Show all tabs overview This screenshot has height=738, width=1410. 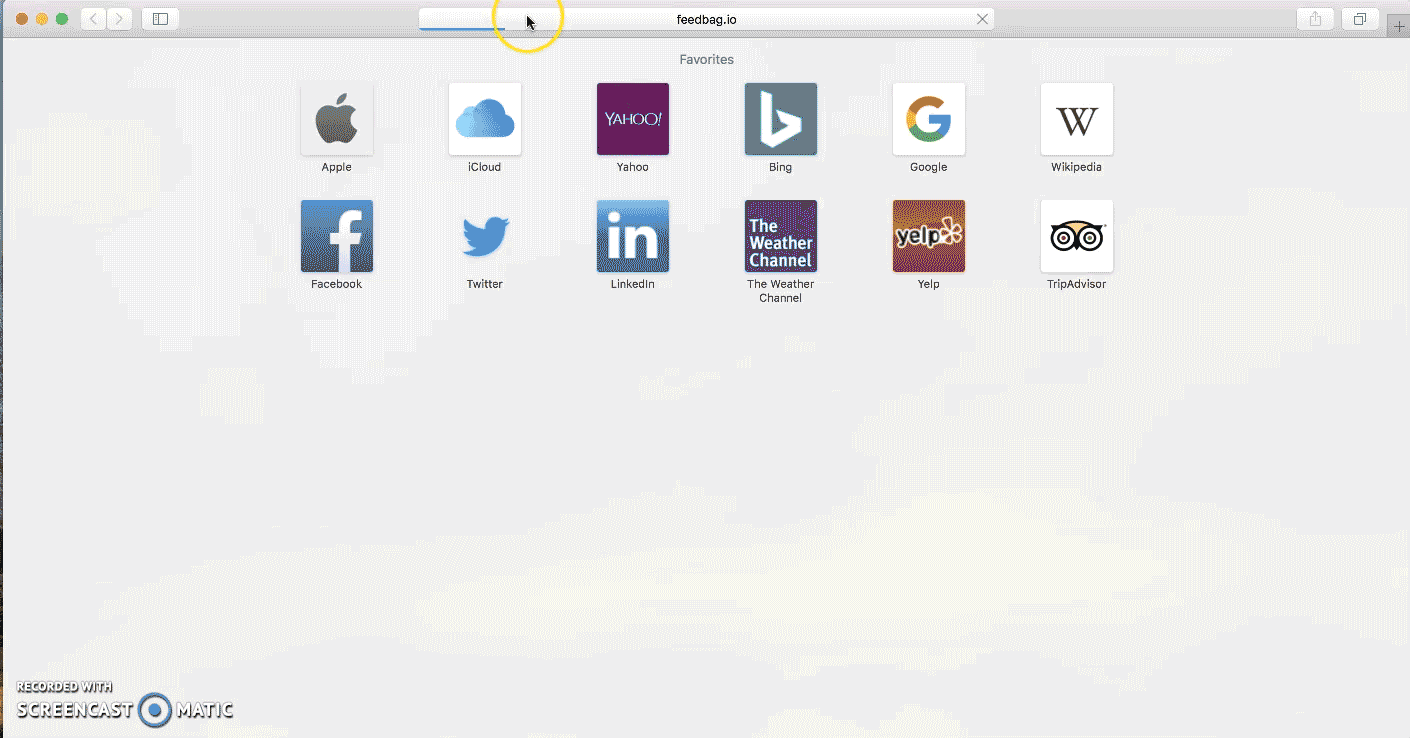pyautogui.click(x=1360, y=19)
